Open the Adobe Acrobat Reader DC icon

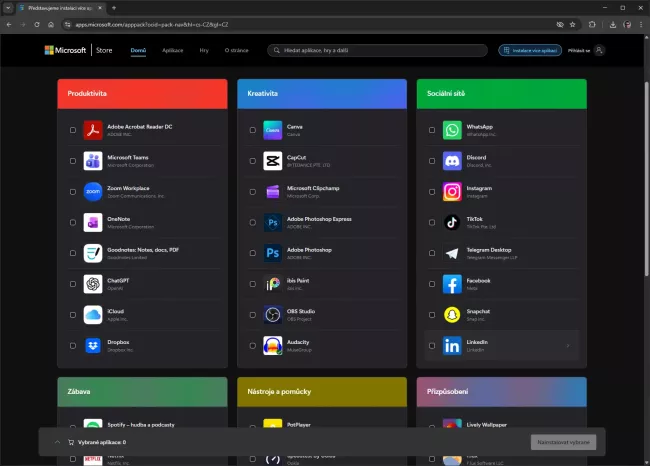(x=93, y=130)
